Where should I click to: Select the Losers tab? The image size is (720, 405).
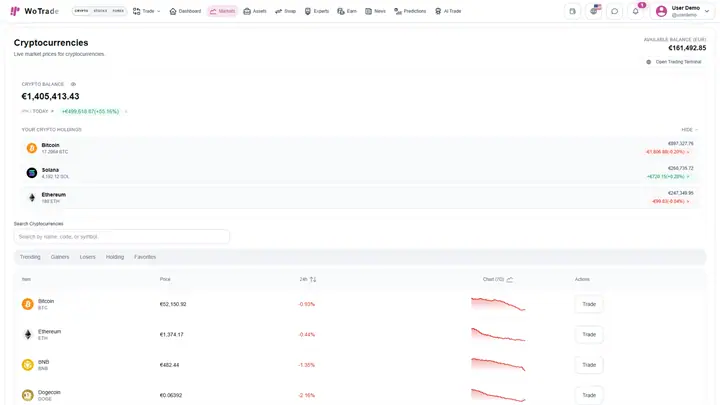pos(87,257)
